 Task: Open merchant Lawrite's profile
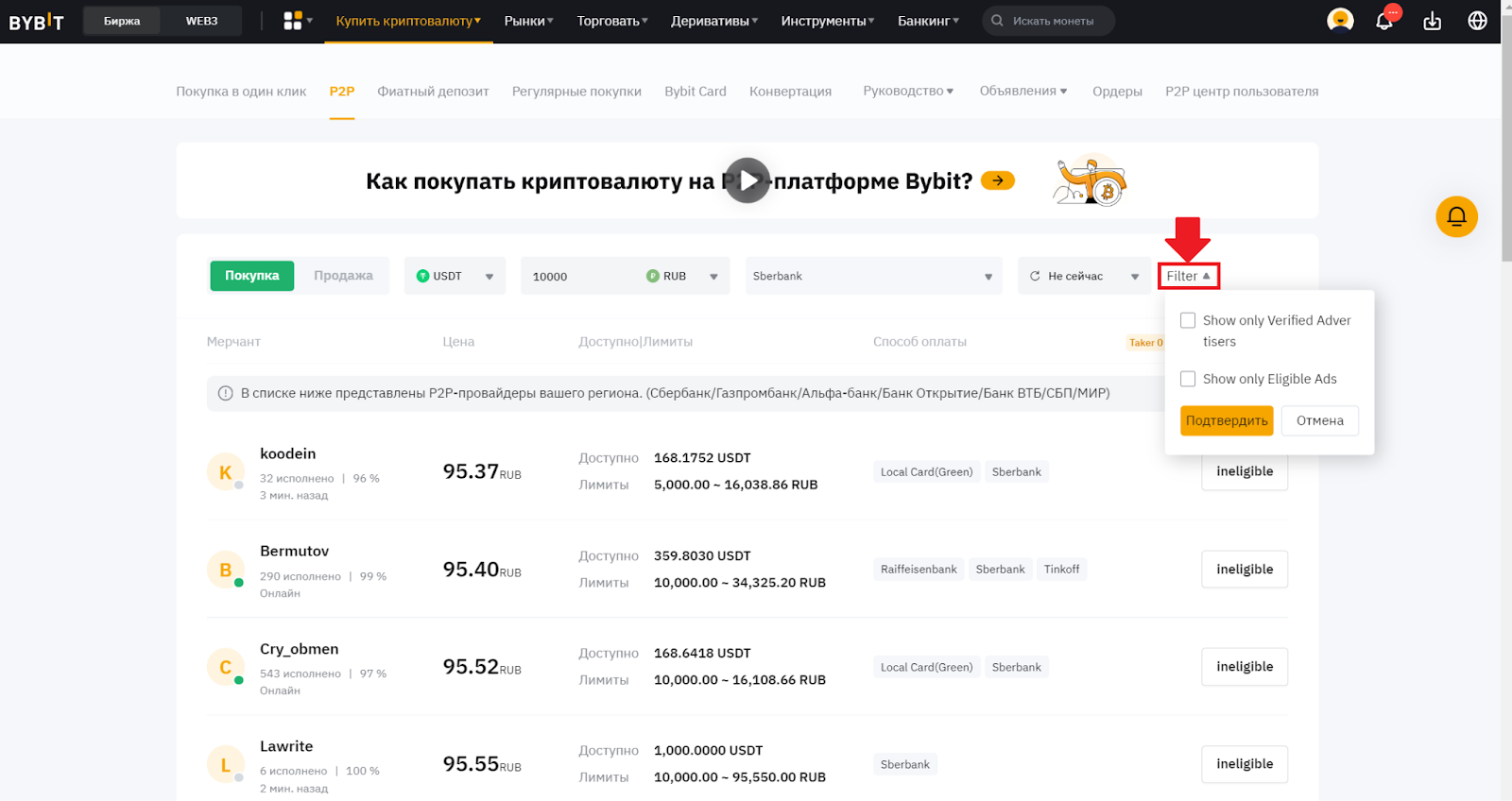(x=286, y=747)
